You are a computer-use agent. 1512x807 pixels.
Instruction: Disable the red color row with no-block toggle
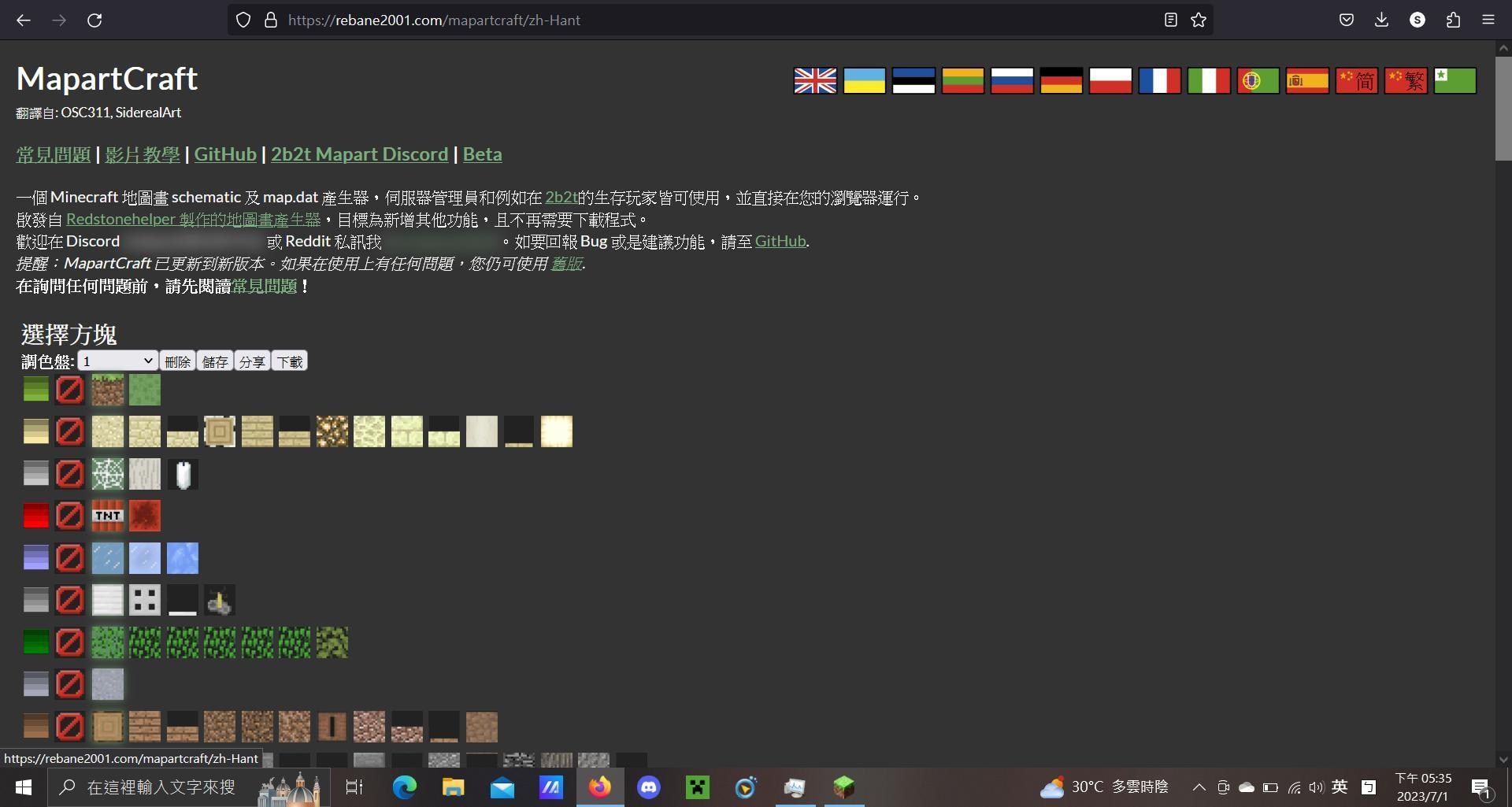[x=70, y=516]
